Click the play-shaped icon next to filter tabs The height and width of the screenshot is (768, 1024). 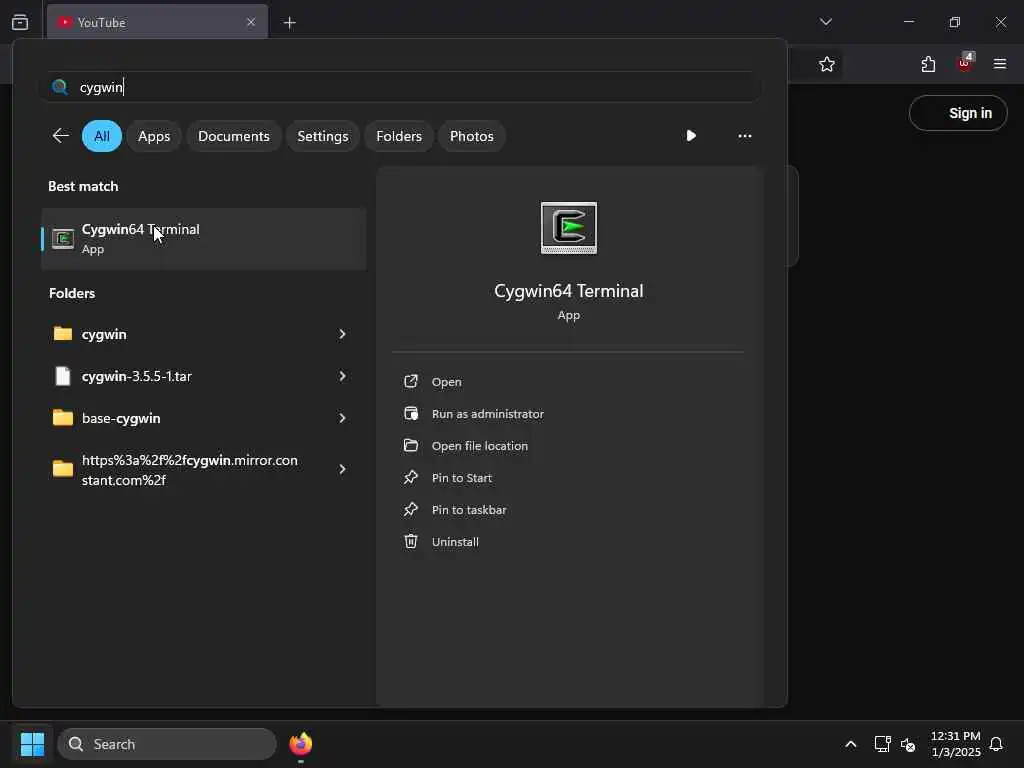pos(691,136)
